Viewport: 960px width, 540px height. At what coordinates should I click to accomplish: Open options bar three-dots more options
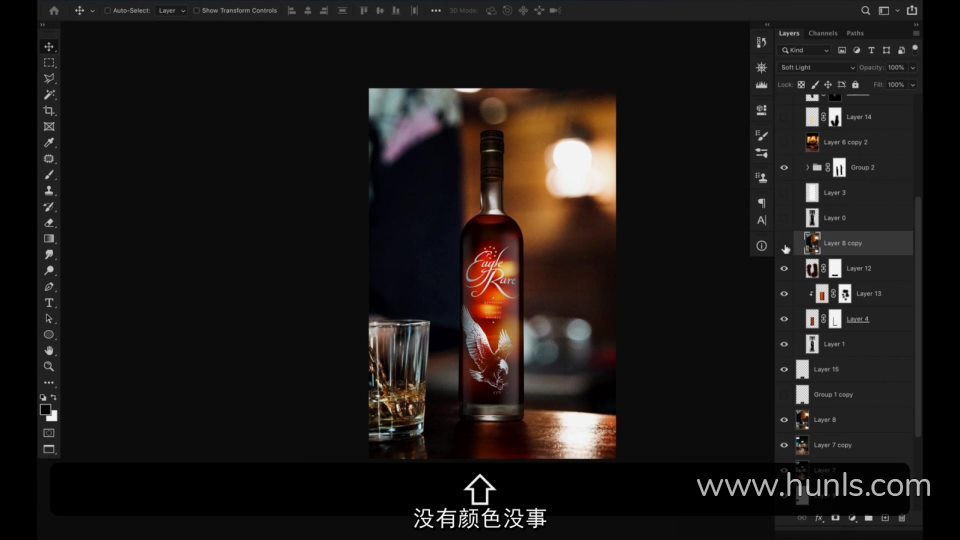pos(435,10)
